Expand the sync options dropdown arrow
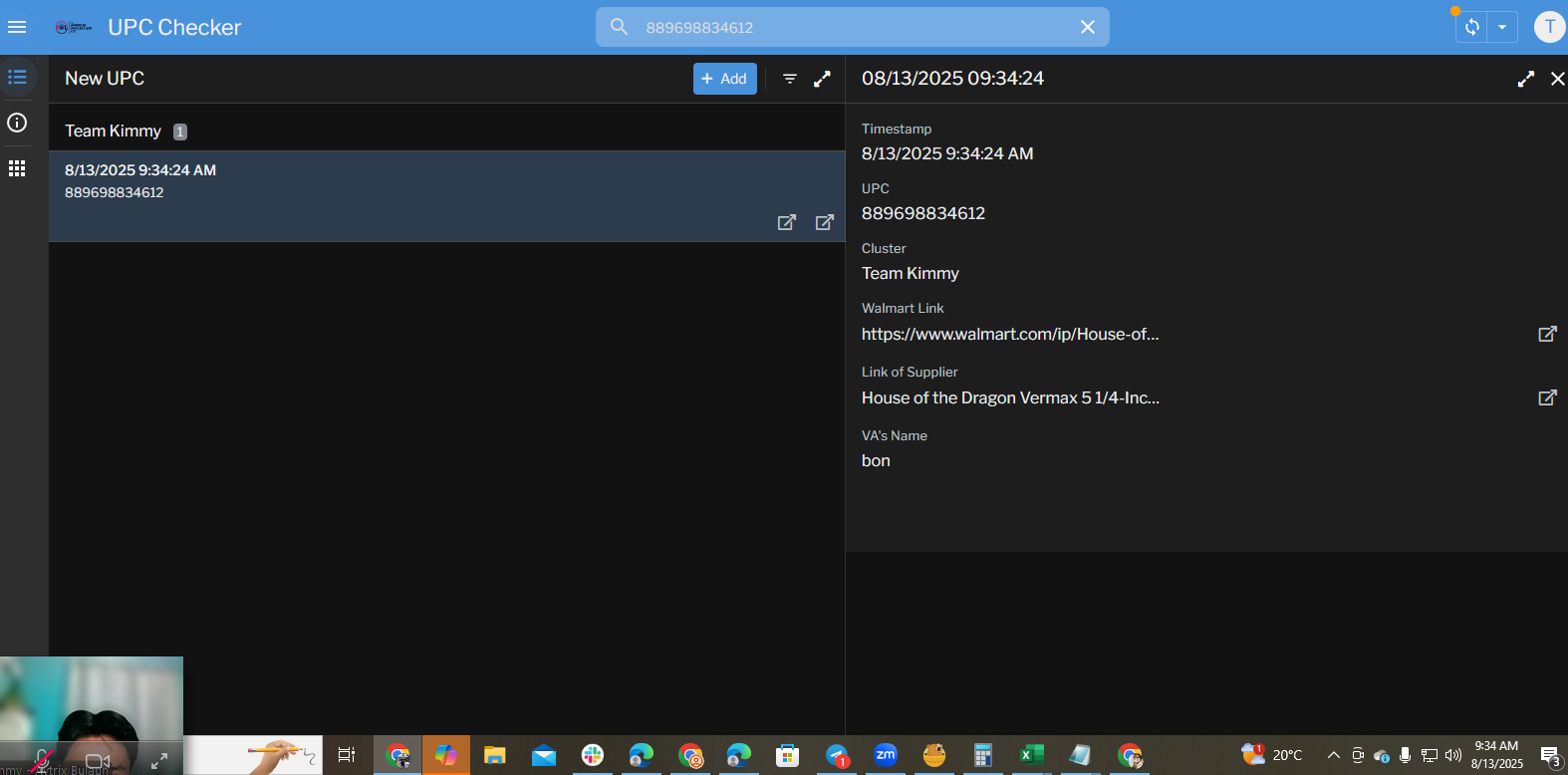The image size is (1568, 775). tap(1502, 27)
